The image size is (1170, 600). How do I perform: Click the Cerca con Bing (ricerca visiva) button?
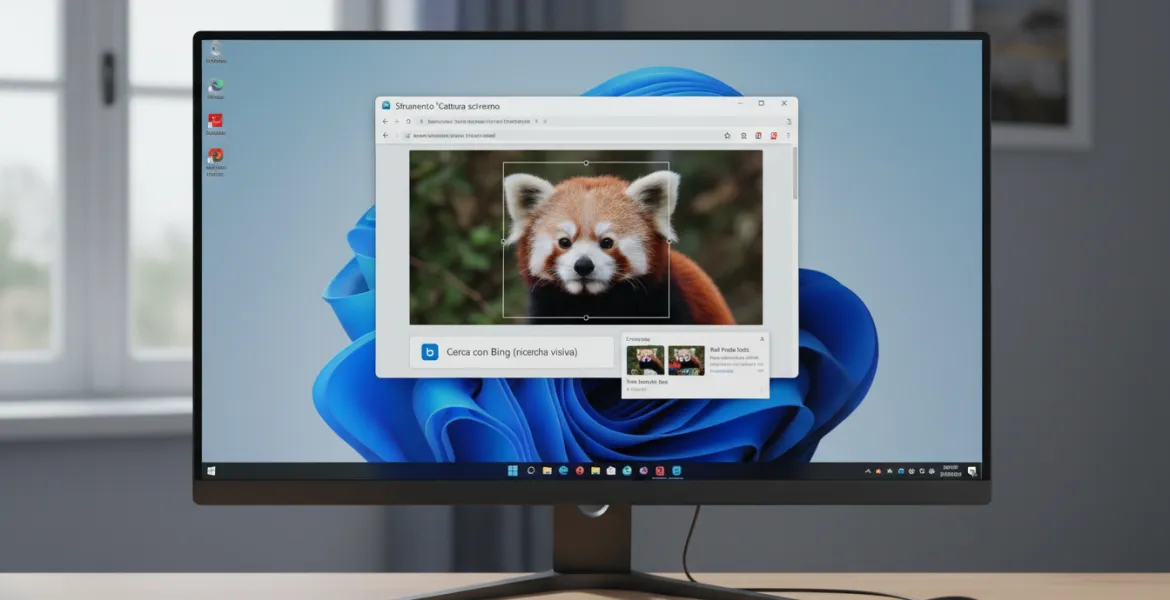click(x=512, y=352)
